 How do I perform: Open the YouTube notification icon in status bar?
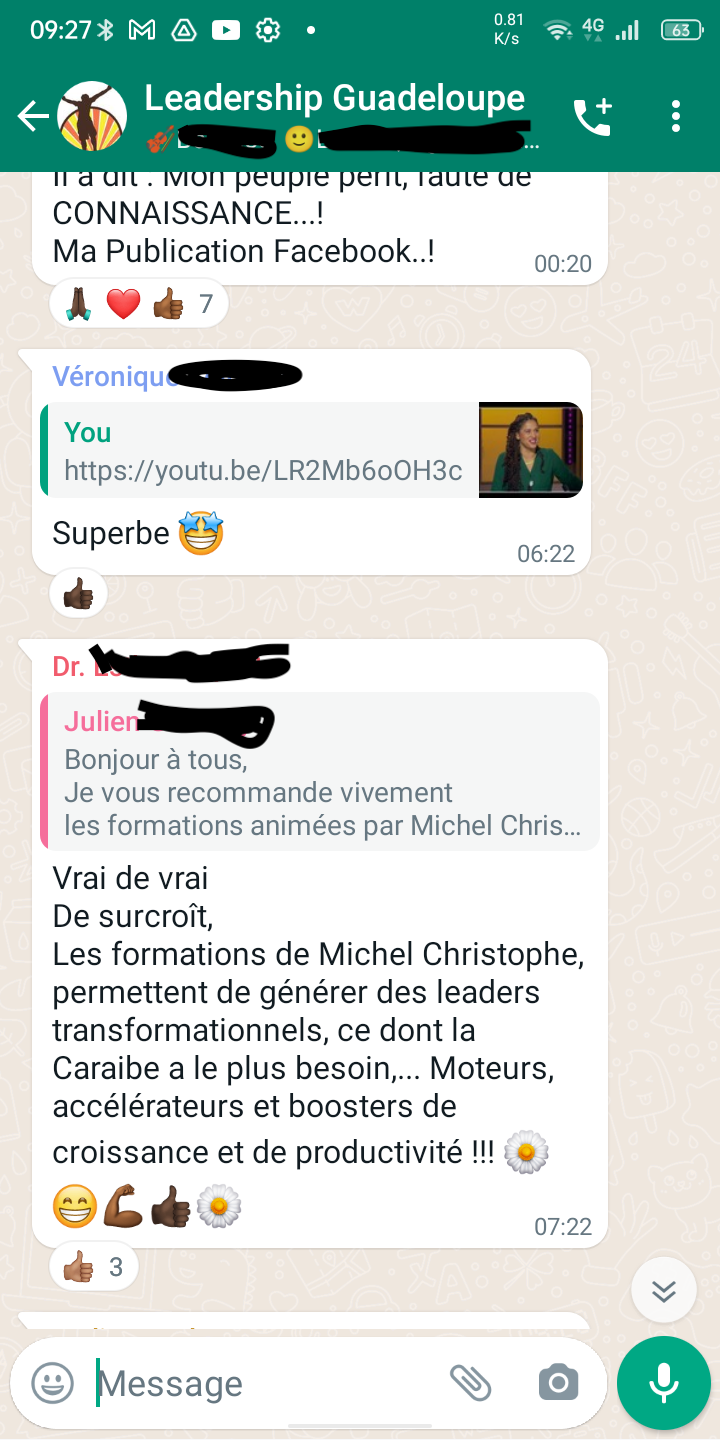[x=225, y=31]
